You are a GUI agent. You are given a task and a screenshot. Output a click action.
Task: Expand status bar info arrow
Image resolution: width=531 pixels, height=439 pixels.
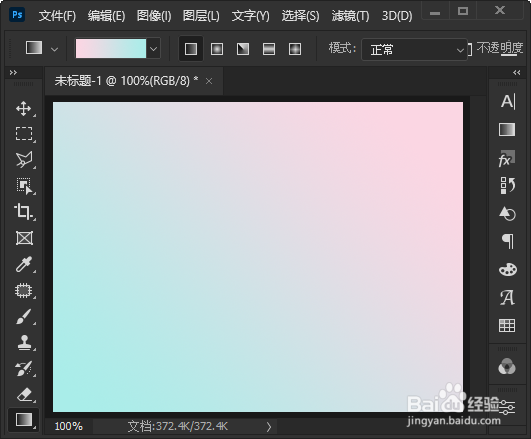(269, 427)
